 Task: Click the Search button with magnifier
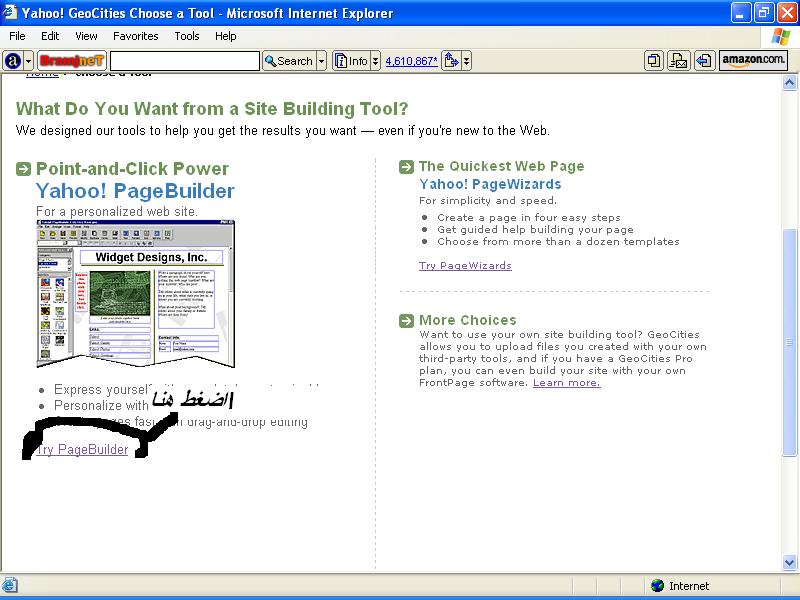[x=289, y=61]
